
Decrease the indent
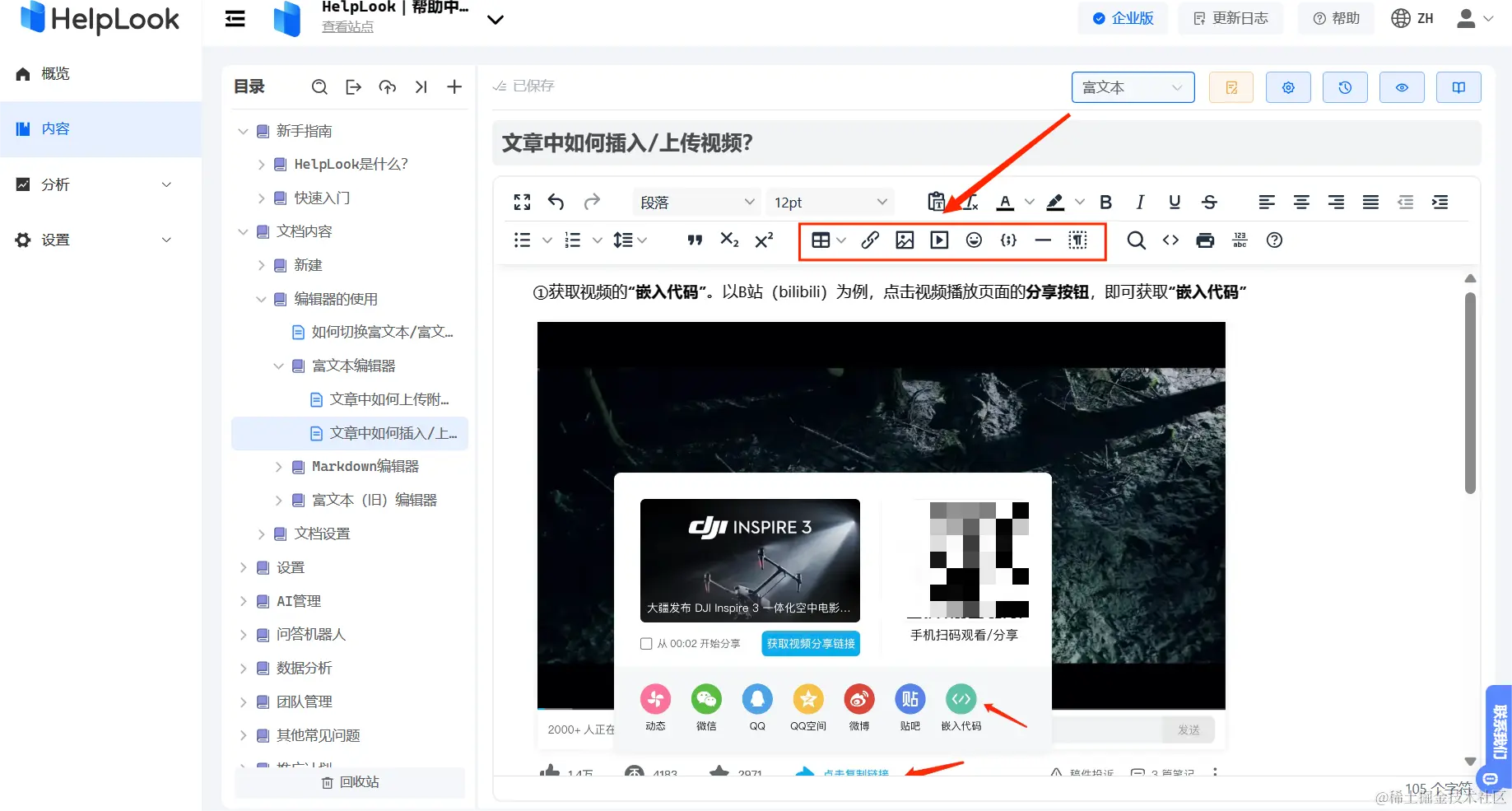1406,202
